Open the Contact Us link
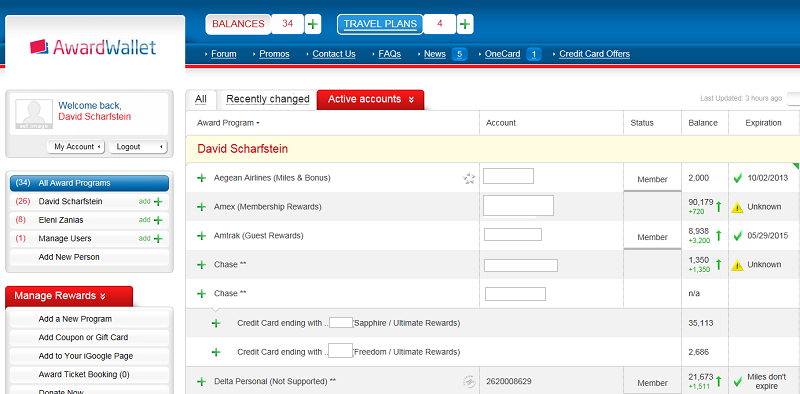Viewport: 800px width, 394px height. click(x=334, y=54)
